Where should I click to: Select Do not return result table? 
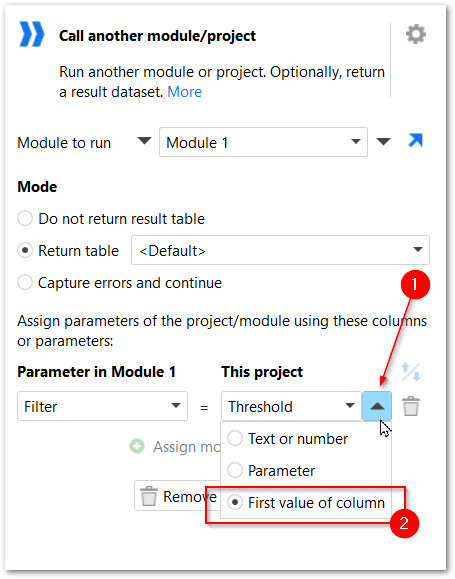(x=111, y=219)
